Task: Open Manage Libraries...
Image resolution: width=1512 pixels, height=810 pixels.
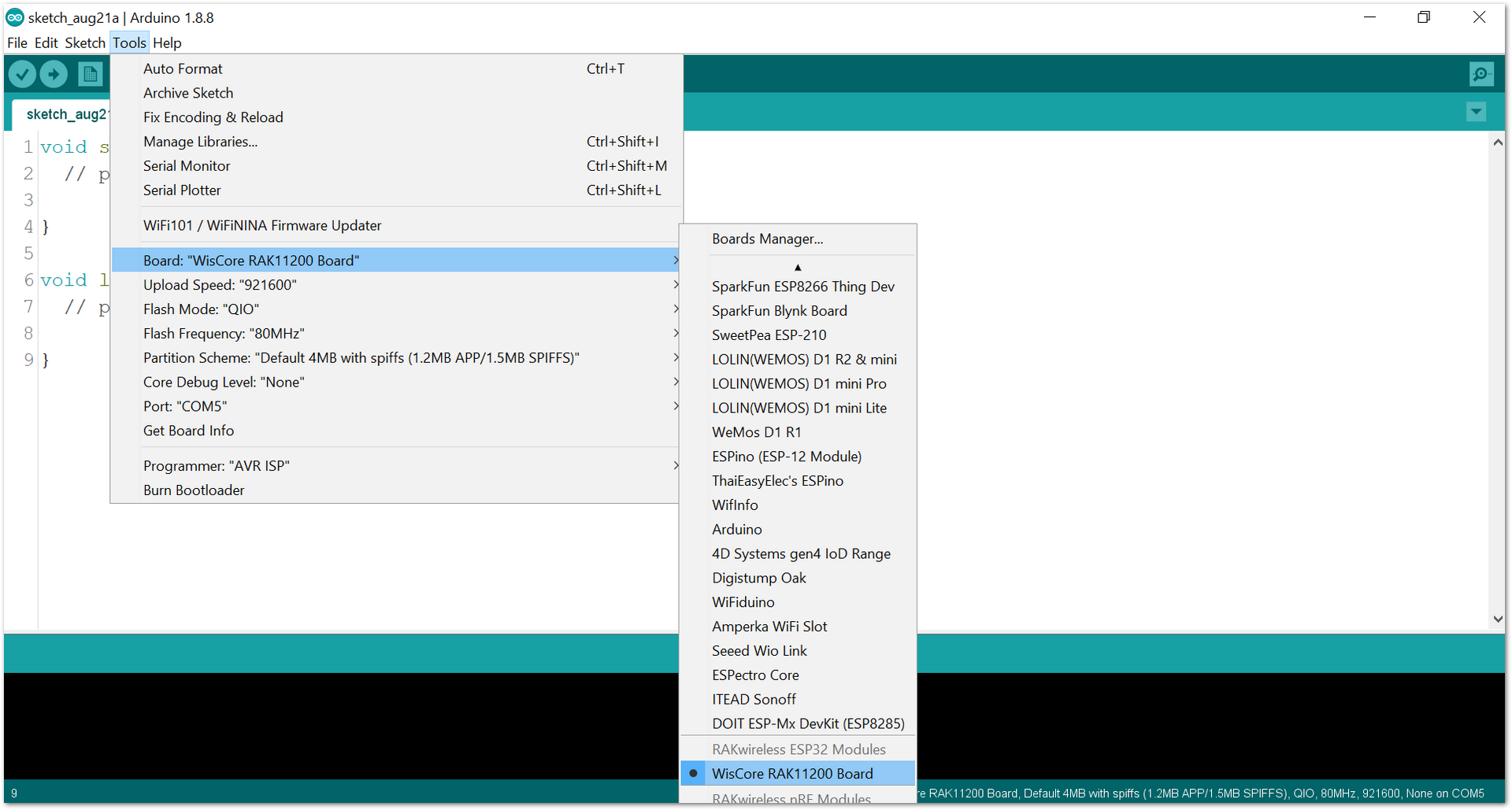Action: 396,142
